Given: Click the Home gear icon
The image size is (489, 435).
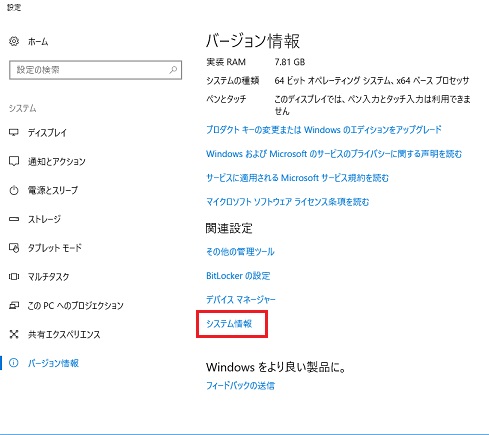Looking at the screenshot, I should point(14,41).
